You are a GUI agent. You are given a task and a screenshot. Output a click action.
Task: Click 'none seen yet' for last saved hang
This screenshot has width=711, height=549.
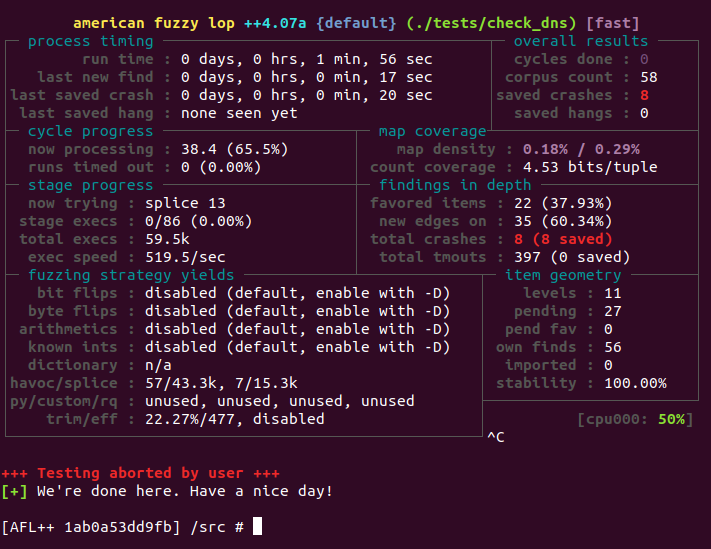click(239, 113)
